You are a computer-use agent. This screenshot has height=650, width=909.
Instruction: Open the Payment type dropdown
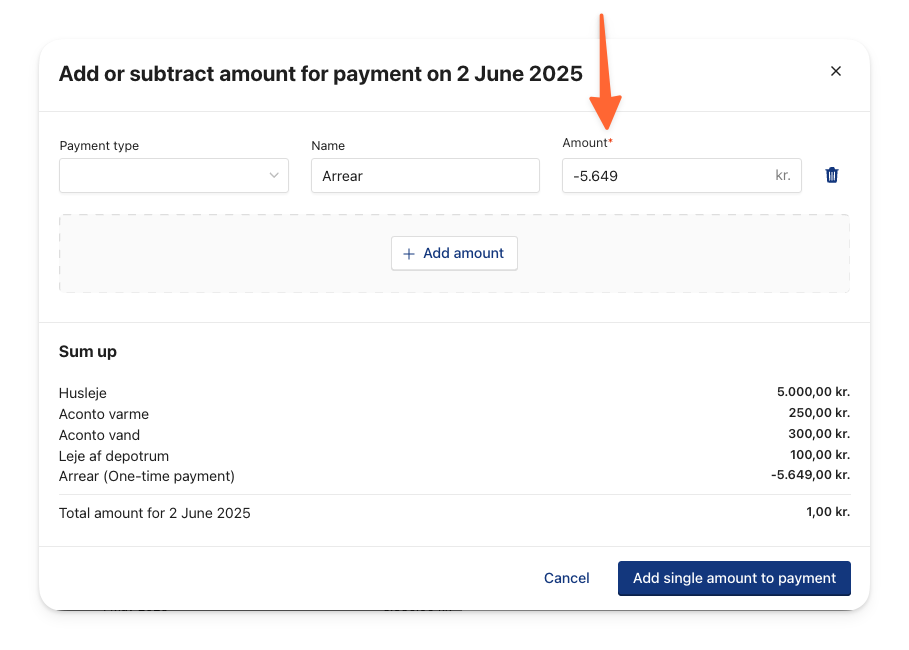[174, 176]
